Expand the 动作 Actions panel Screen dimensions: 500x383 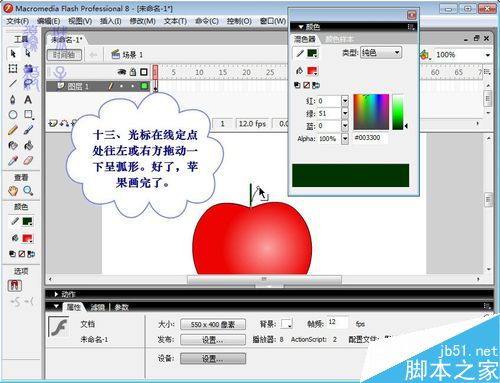[x=56, y=294]
